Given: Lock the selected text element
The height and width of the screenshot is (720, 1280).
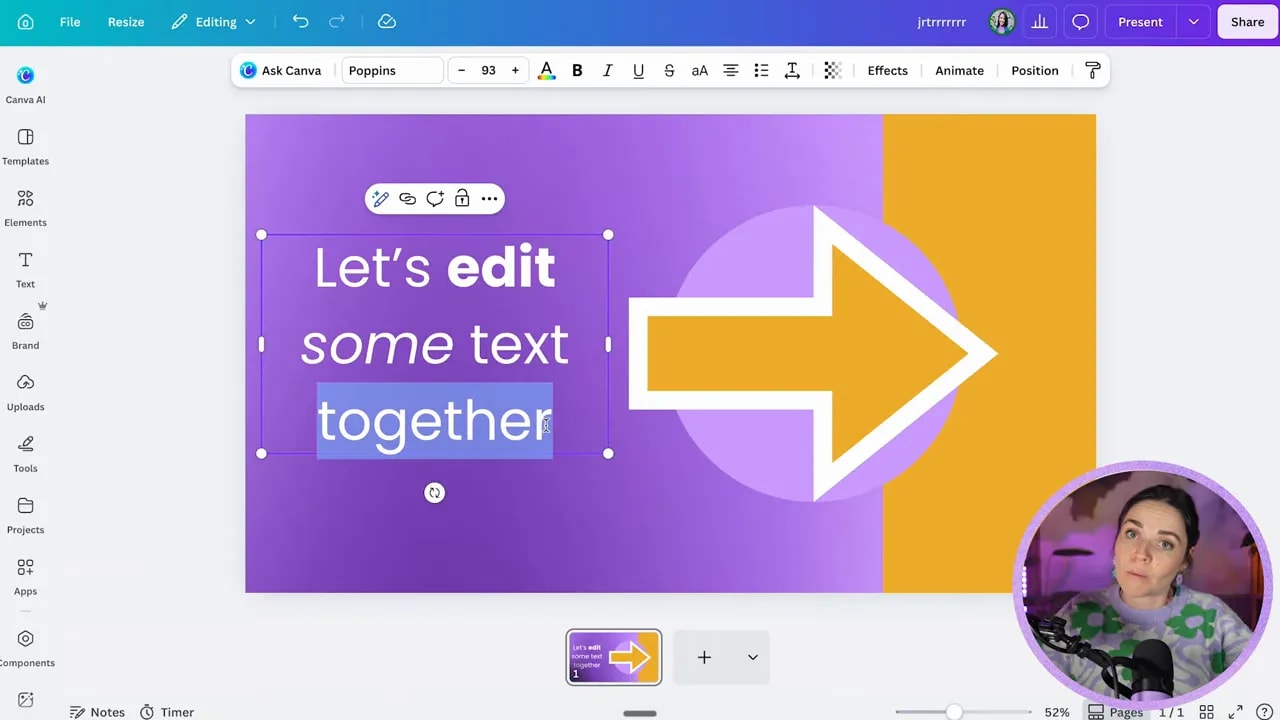Looking at the screenshot, I should (462, 199).
